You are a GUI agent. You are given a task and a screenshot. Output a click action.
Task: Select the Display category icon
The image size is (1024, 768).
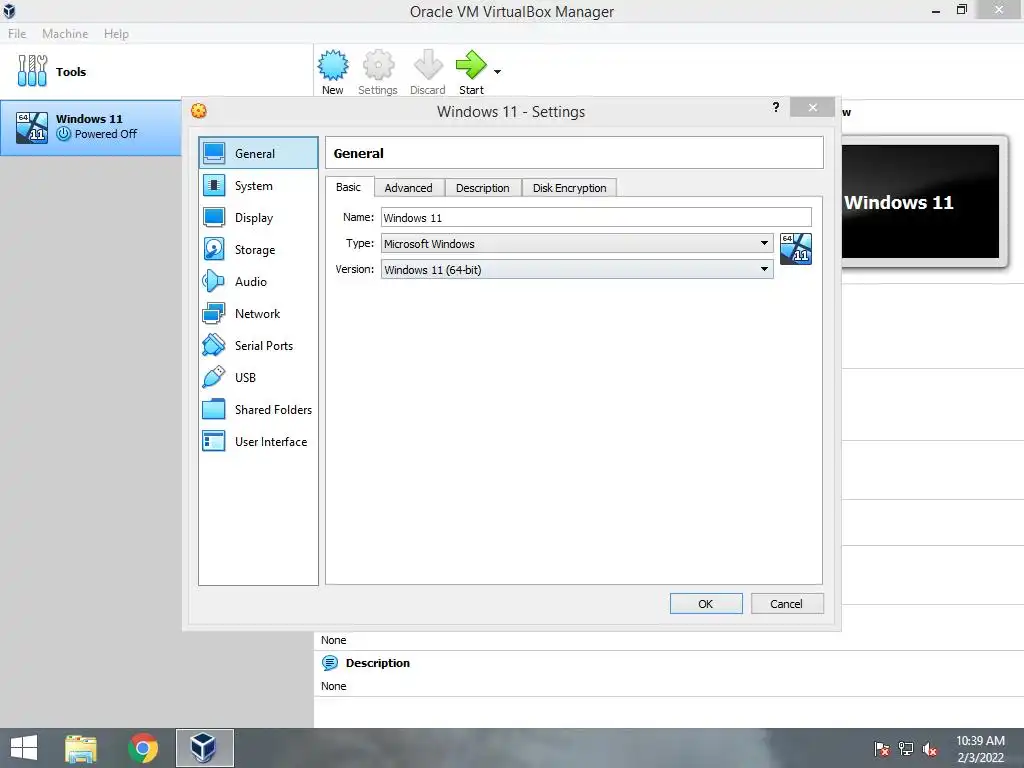[214, 217]
